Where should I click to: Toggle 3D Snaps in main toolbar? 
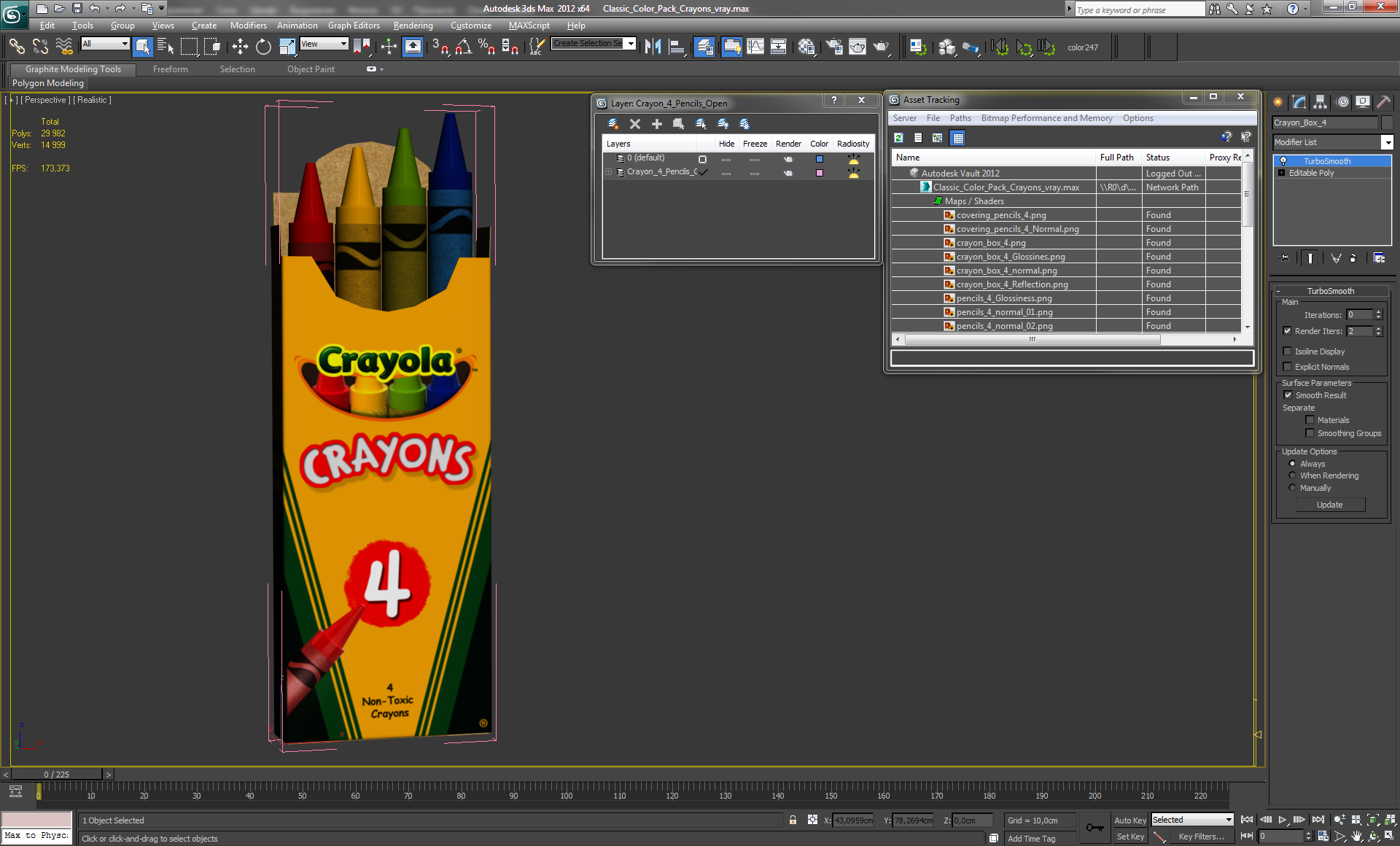click(x=440, y=47)
